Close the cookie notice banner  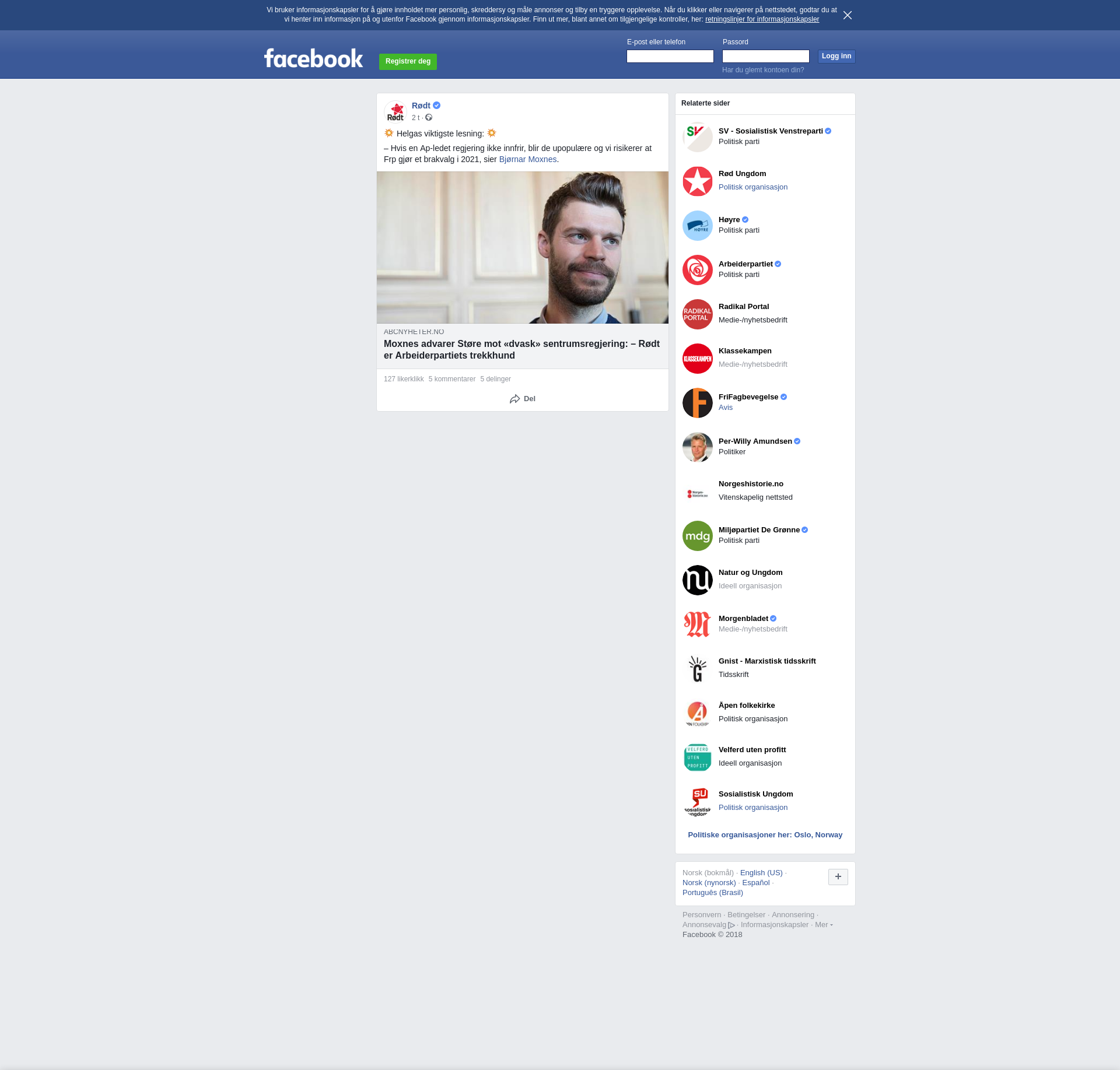848,15
